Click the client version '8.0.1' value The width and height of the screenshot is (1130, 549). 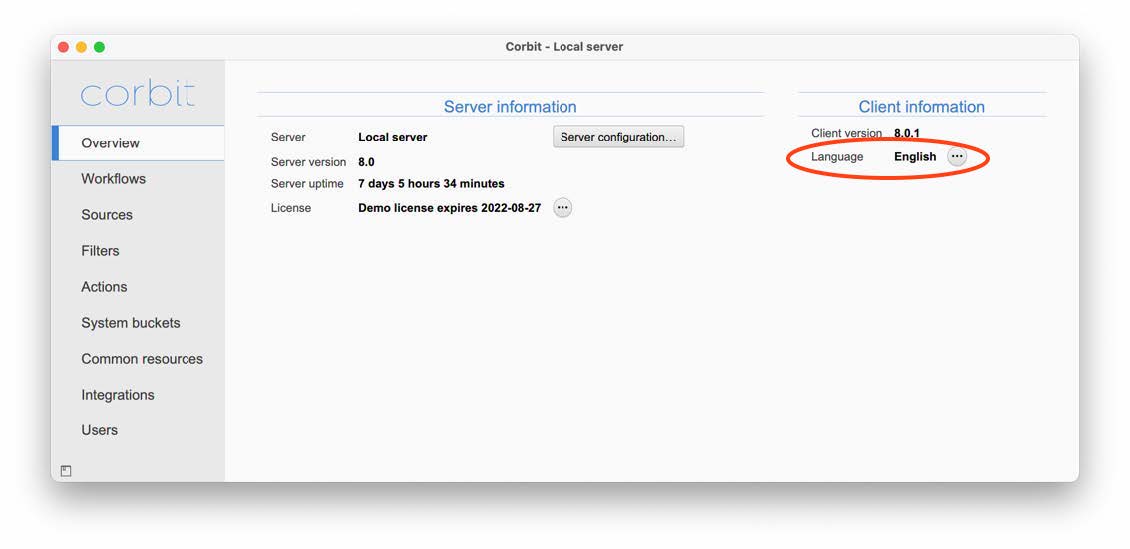coord(907,133)
